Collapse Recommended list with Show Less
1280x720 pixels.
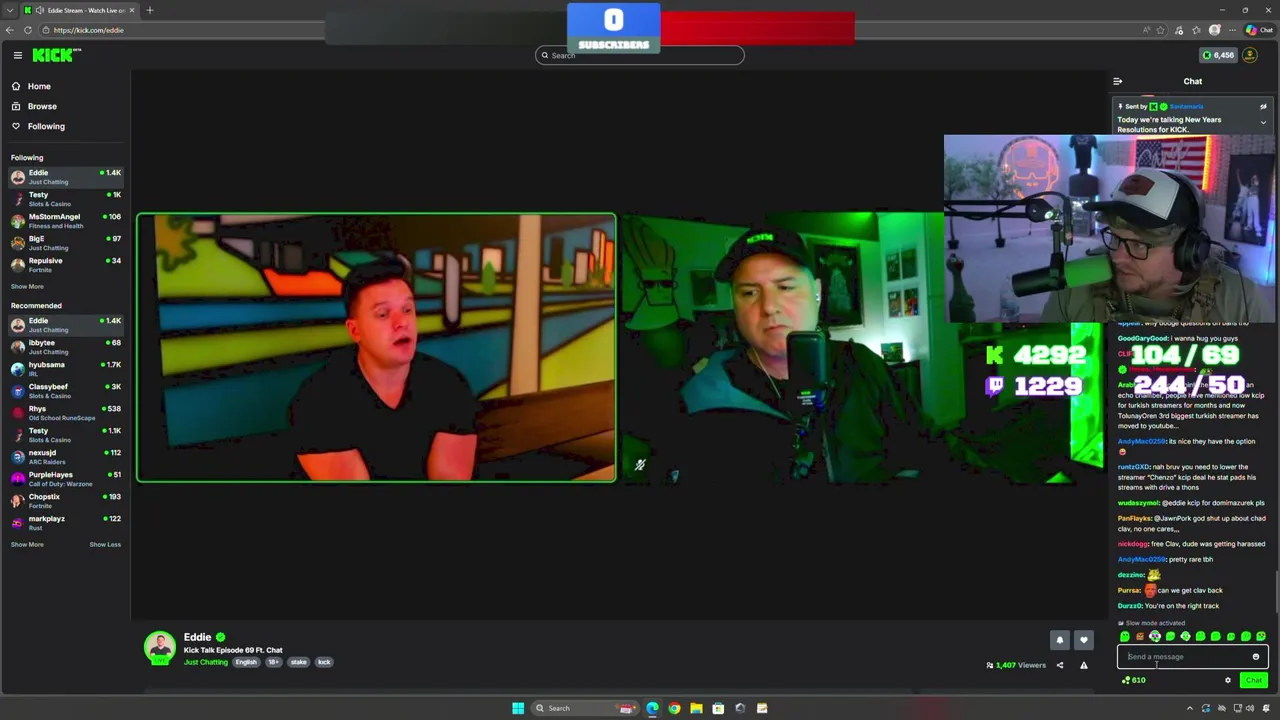tap(105, 544)
